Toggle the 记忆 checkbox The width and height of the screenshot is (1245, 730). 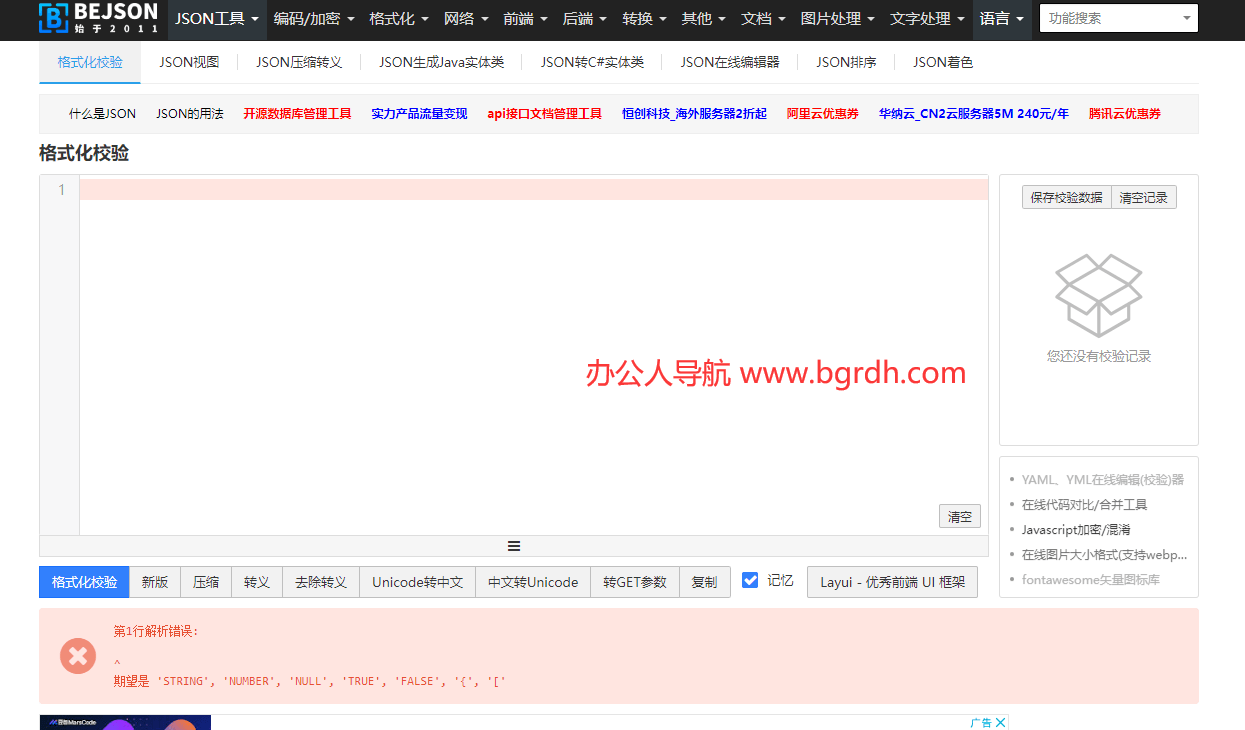tap(750, 580)
